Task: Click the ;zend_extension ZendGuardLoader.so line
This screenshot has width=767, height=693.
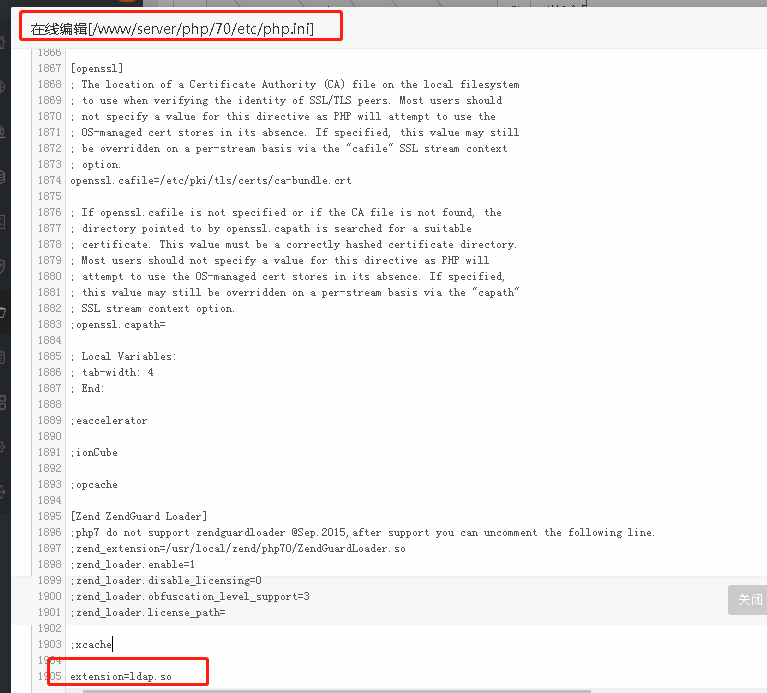Action: coord(238,549)
